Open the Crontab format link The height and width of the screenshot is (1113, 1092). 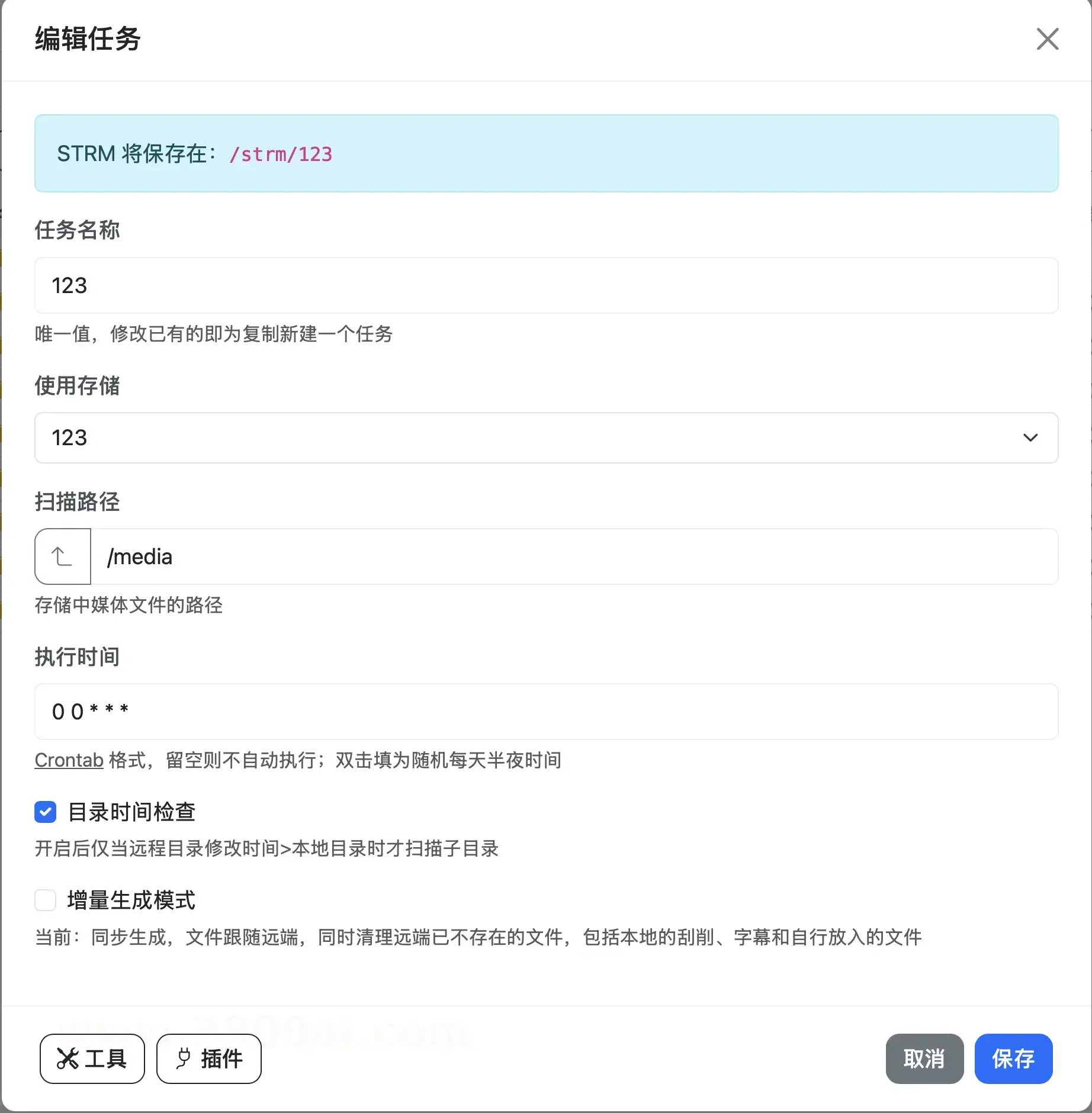(69, 760)
